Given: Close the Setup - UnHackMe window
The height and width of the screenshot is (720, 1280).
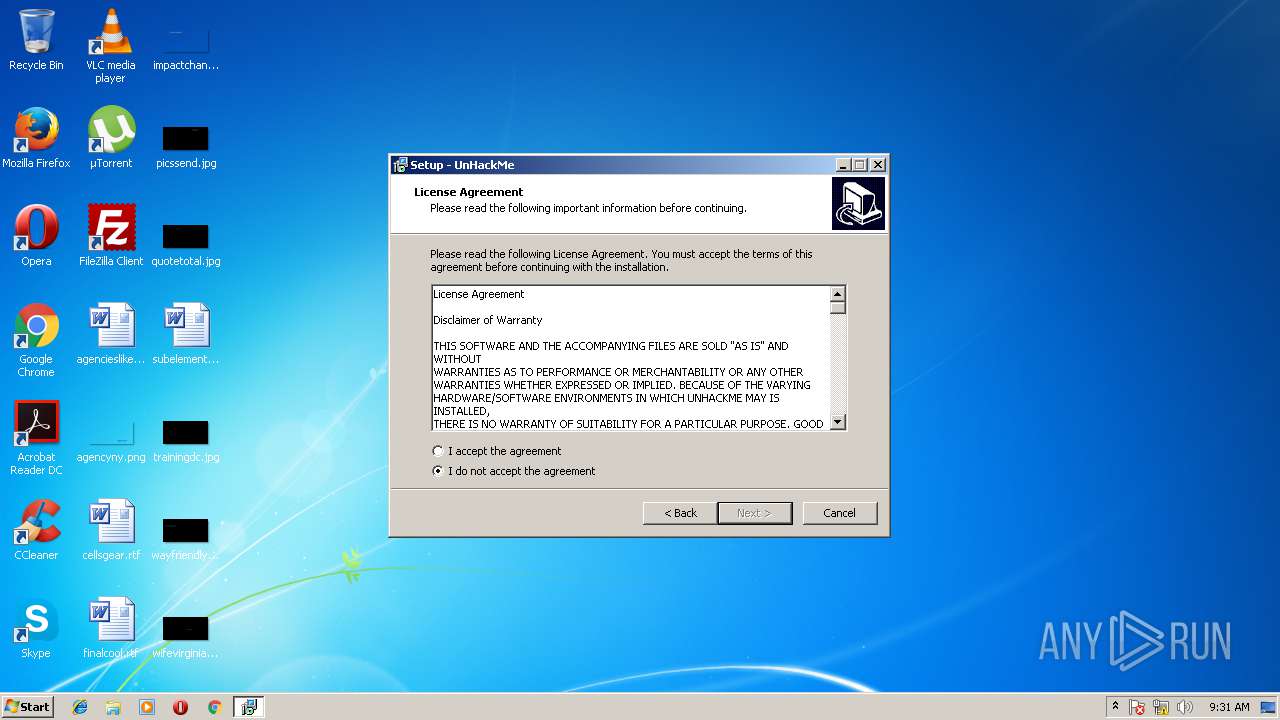Looking at the screenshot, I should [x=878, y=165].
